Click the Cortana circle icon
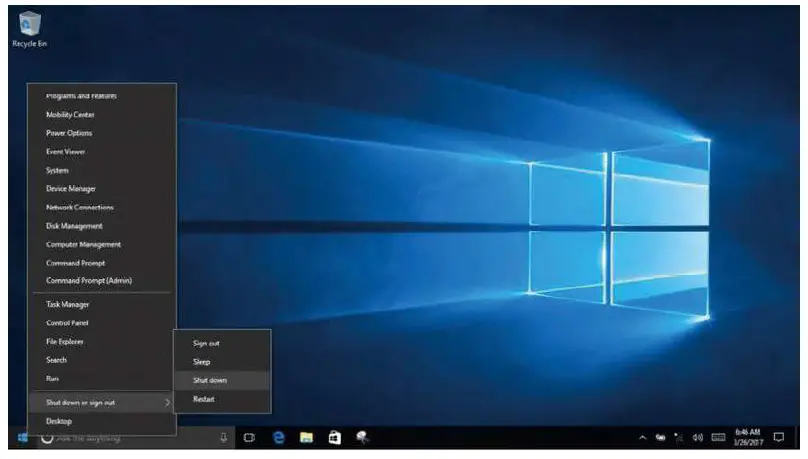This screenshot has height=459, width=808. click(47, 438)
